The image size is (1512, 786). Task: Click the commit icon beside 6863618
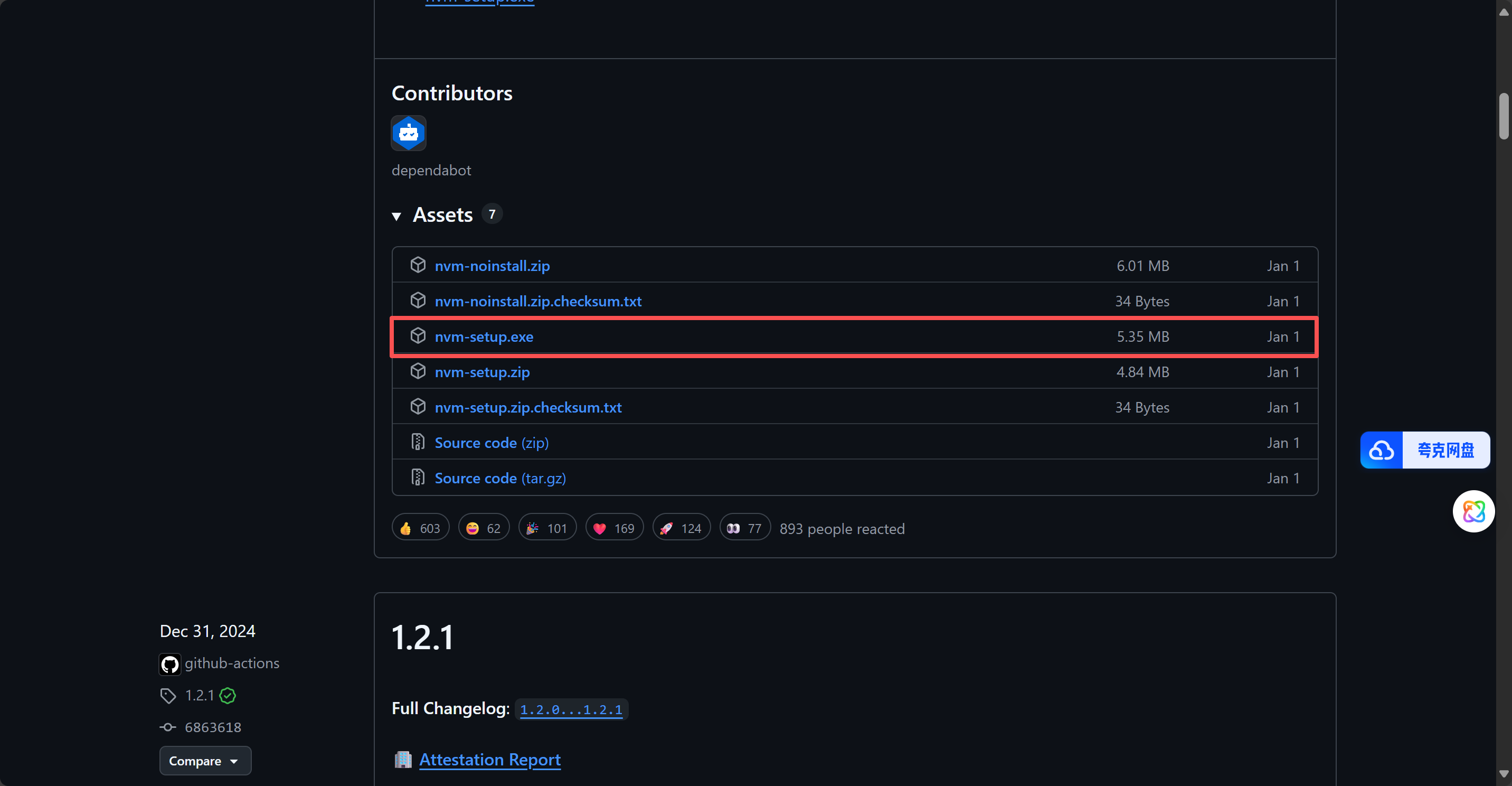coord(168,727)
